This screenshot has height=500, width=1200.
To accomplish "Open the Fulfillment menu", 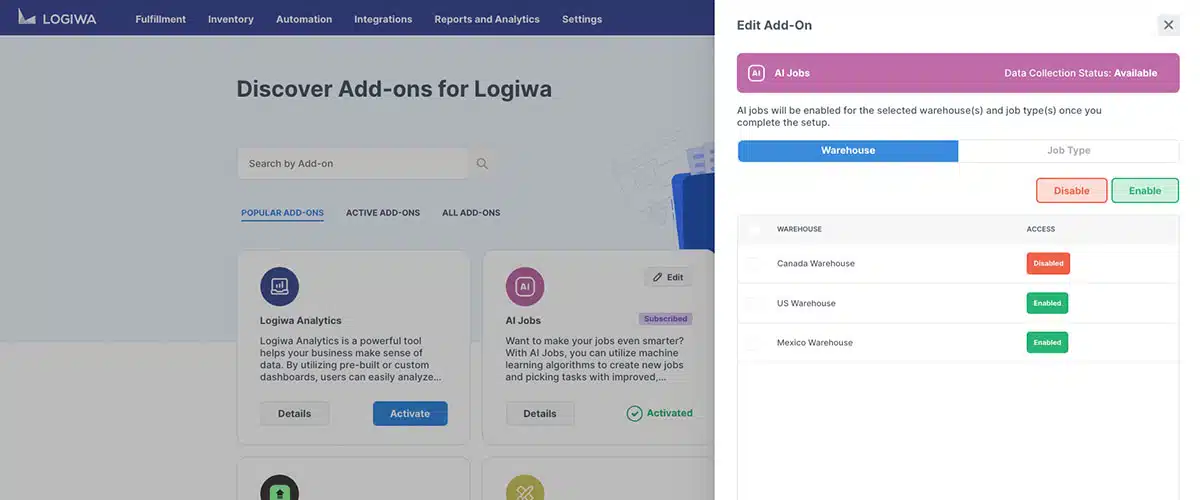I will pos(161,19).
